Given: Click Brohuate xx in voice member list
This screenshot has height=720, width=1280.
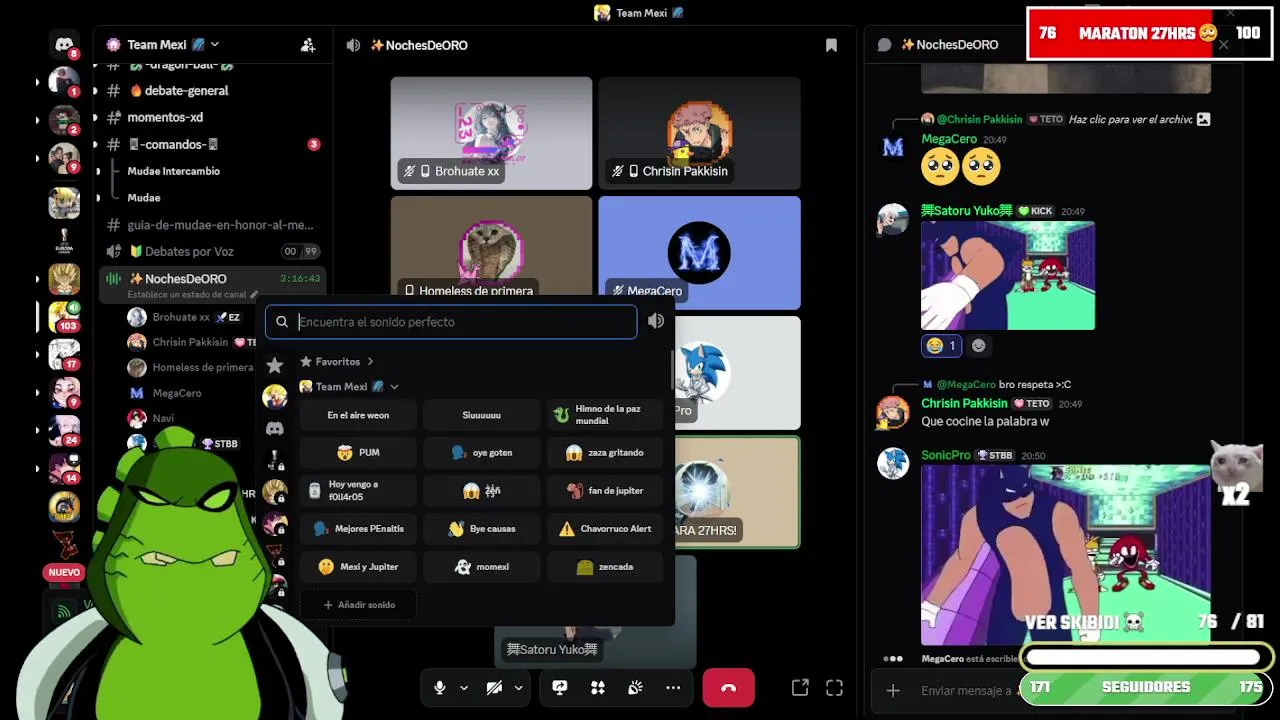Looking at the screenshot, I should (181, 317).
